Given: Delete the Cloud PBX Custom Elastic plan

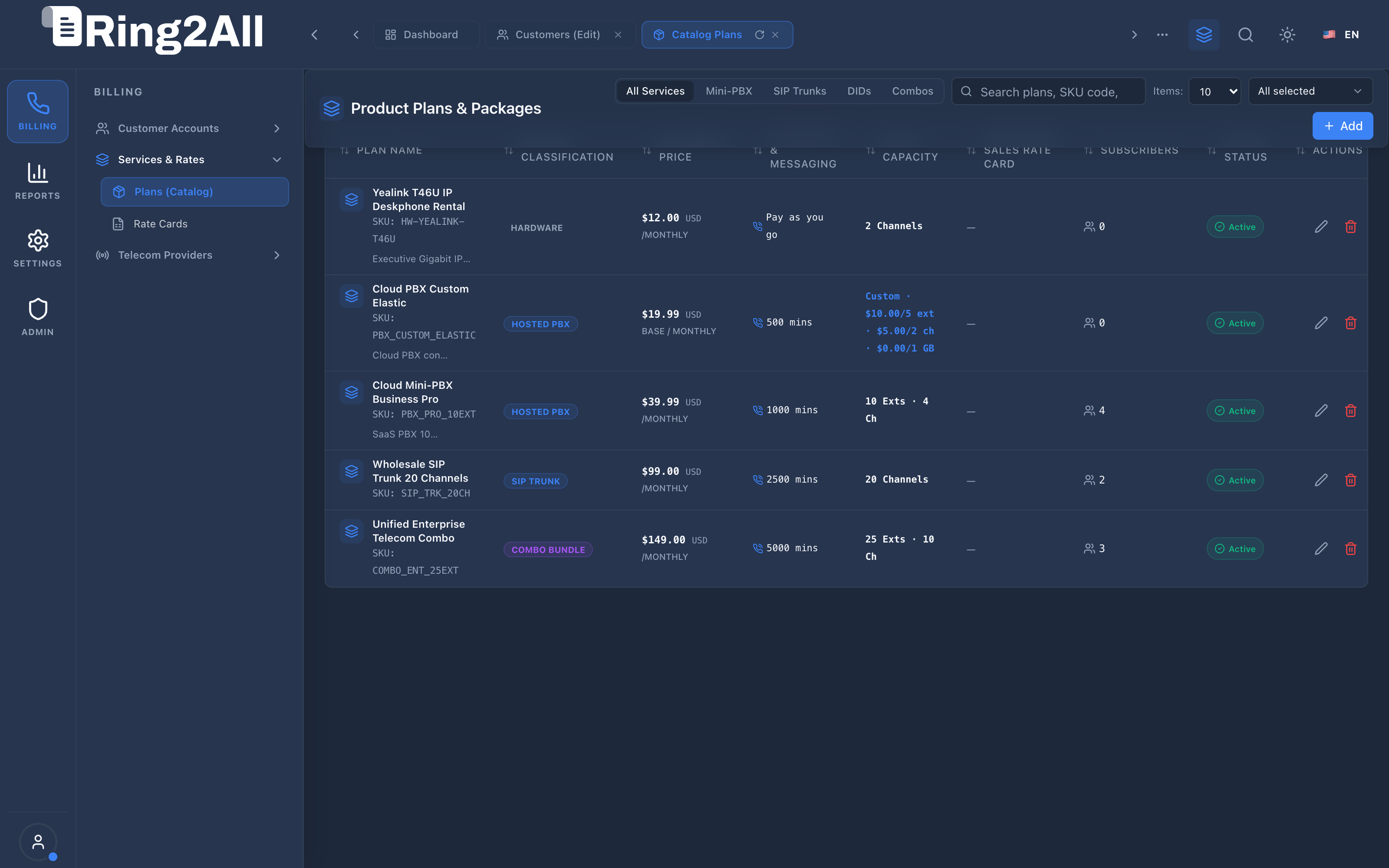Looking at the screenshot, I should 1350,323.
